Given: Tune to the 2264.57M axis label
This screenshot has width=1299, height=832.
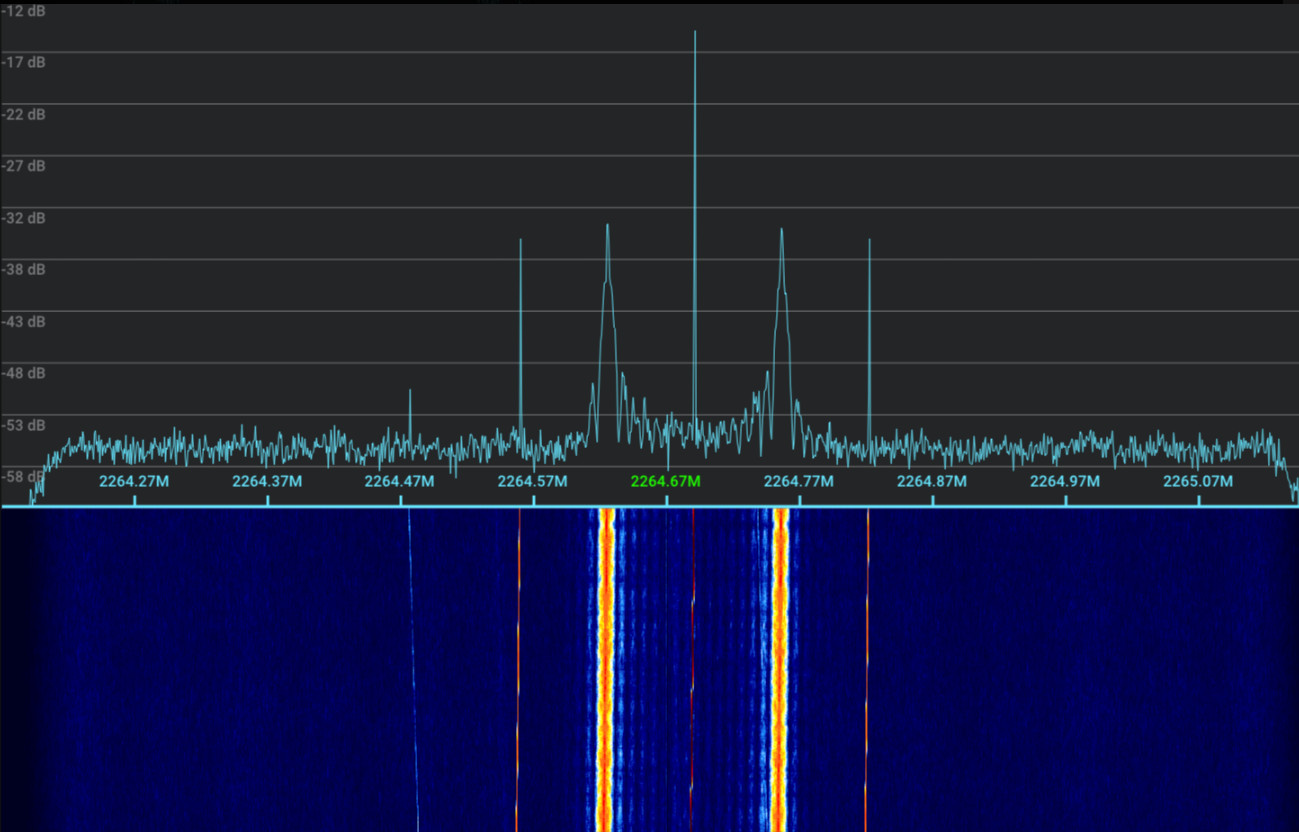Looking at the screenshot, I should tap(532, 481).
